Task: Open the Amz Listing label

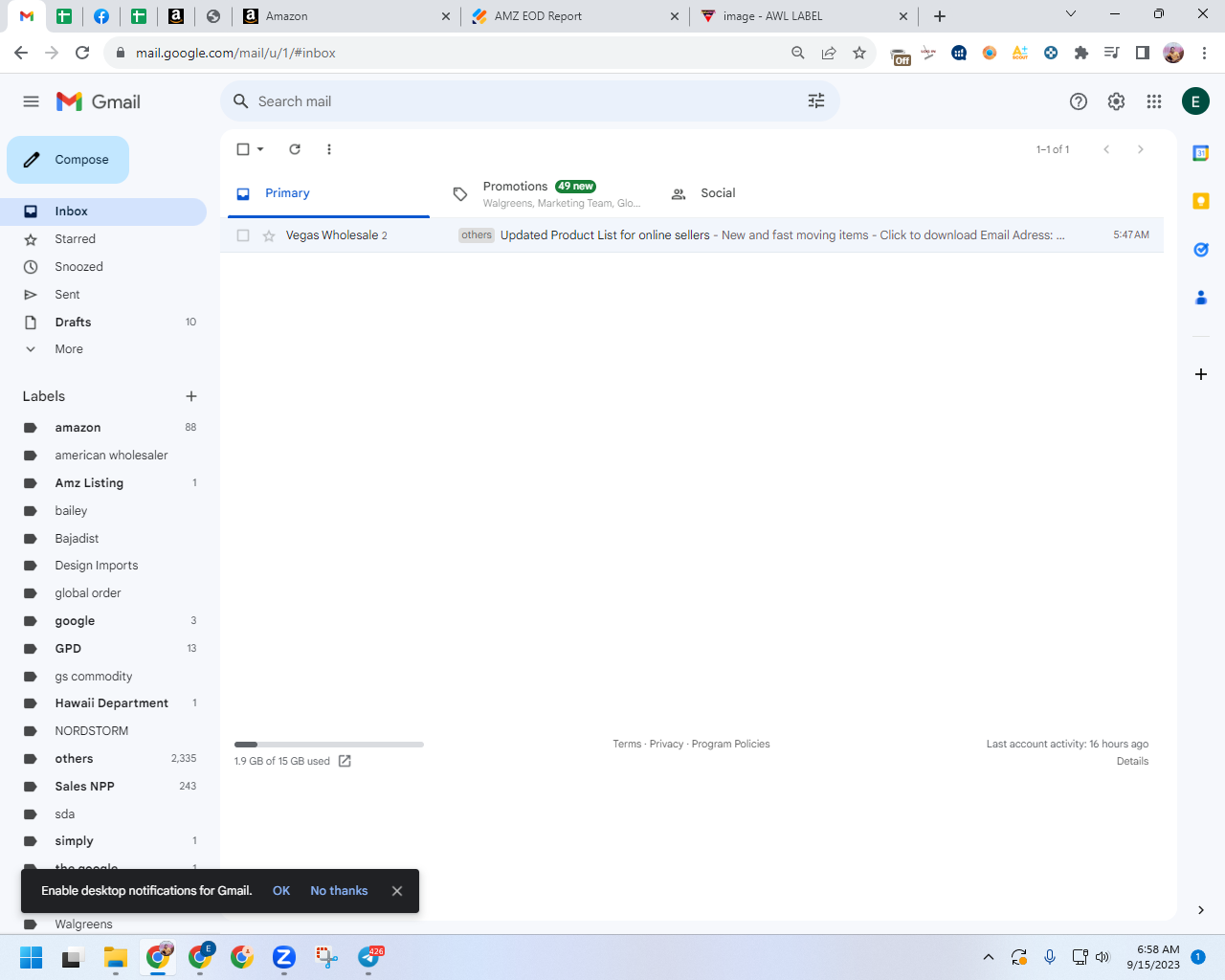Action: (x=103, y=483)
